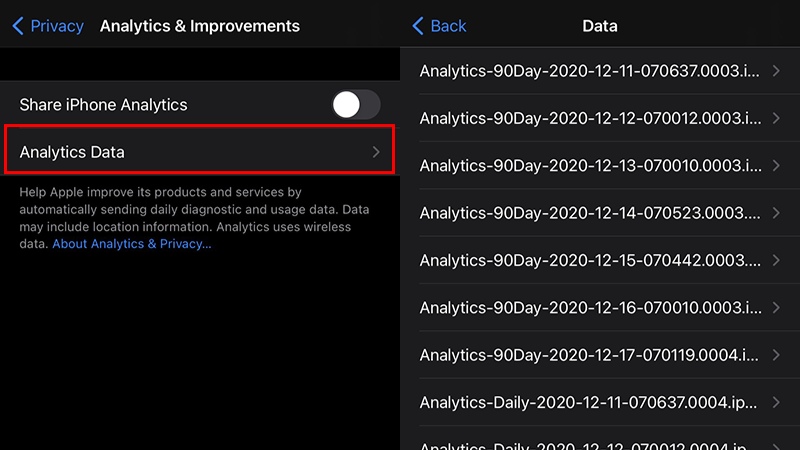This screenshot has width=800, height=450.
Task: Open About Analytics & Privacy link
Action: 131,244
